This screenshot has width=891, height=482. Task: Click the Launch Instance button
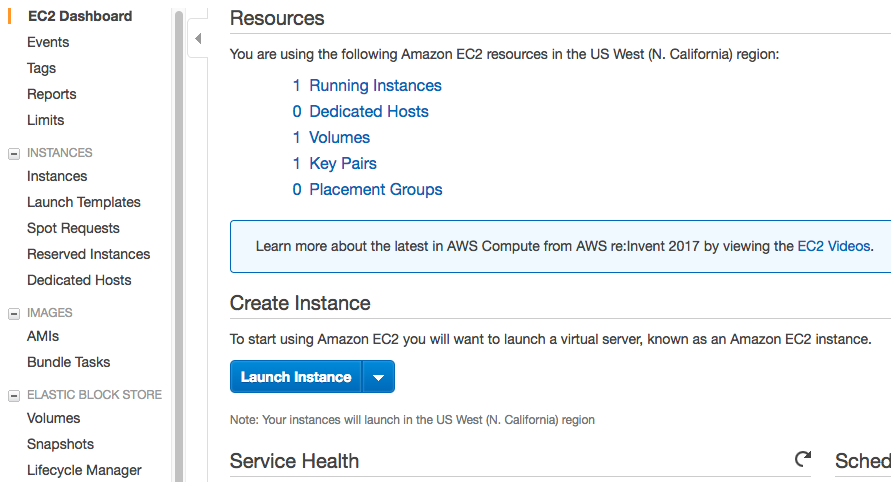296,377
